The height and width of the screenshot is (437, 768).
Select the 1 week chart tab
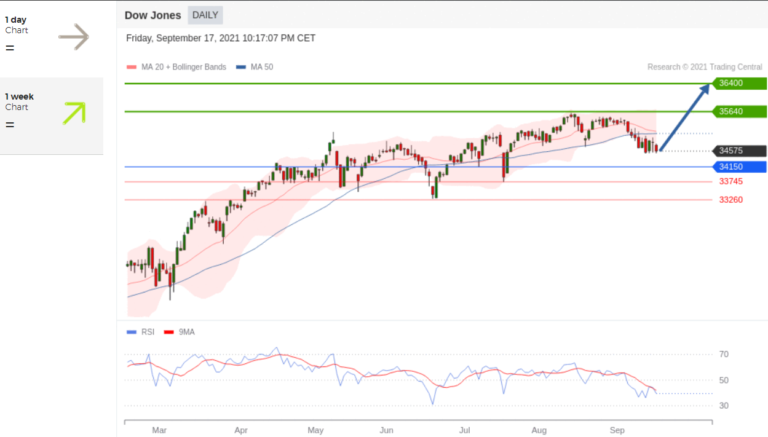[51, 116]
